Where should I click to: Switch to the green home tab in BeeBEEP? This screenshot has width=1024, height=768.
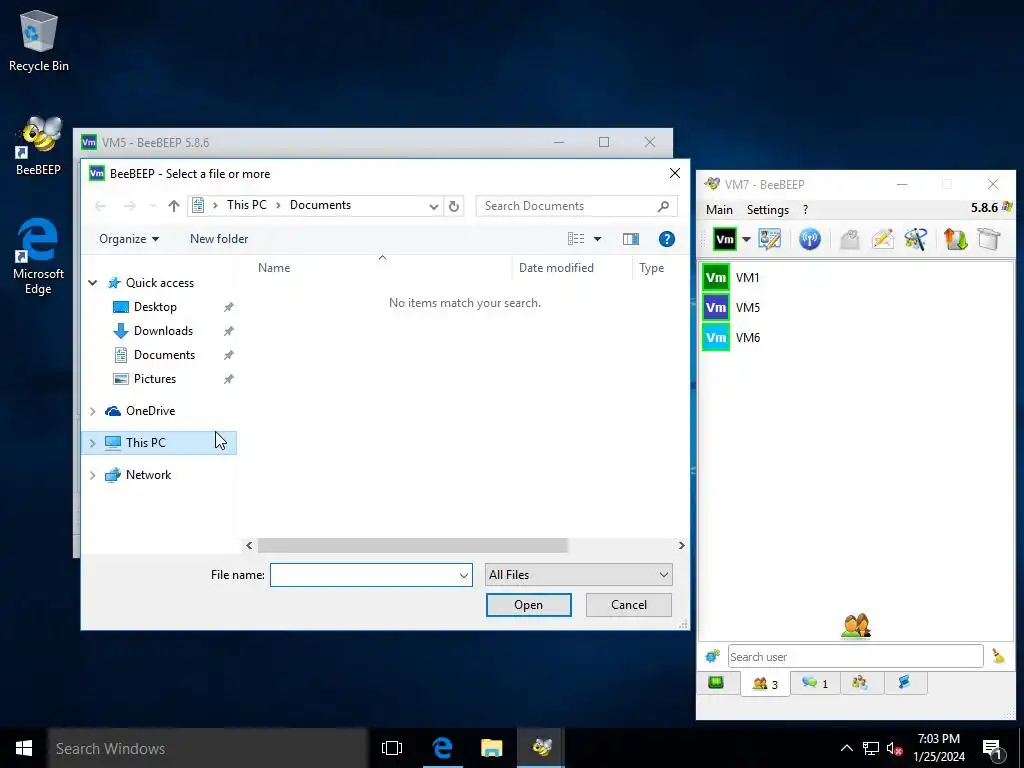tap(716, 683)
